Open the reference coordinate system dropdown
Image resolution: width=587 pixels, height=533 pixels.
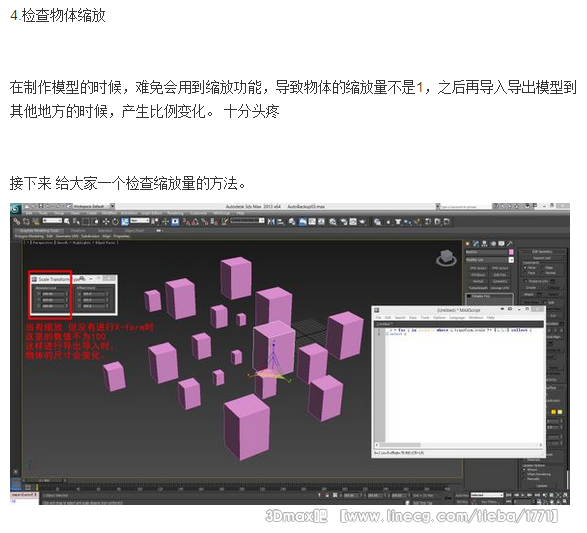140,220
